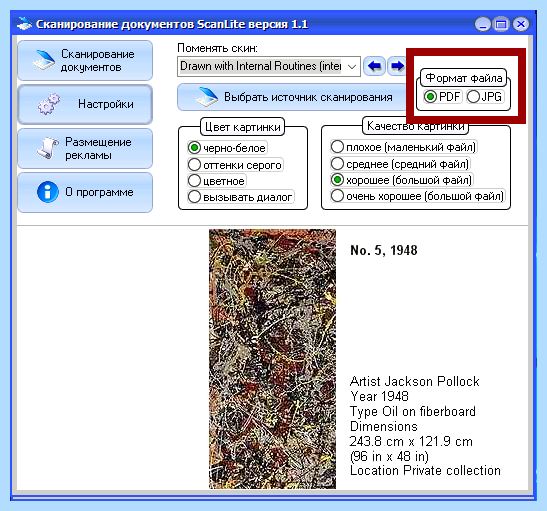The image size is (547, 511).
Task: Select PDF as the file format
Action: tap(443, 97)
